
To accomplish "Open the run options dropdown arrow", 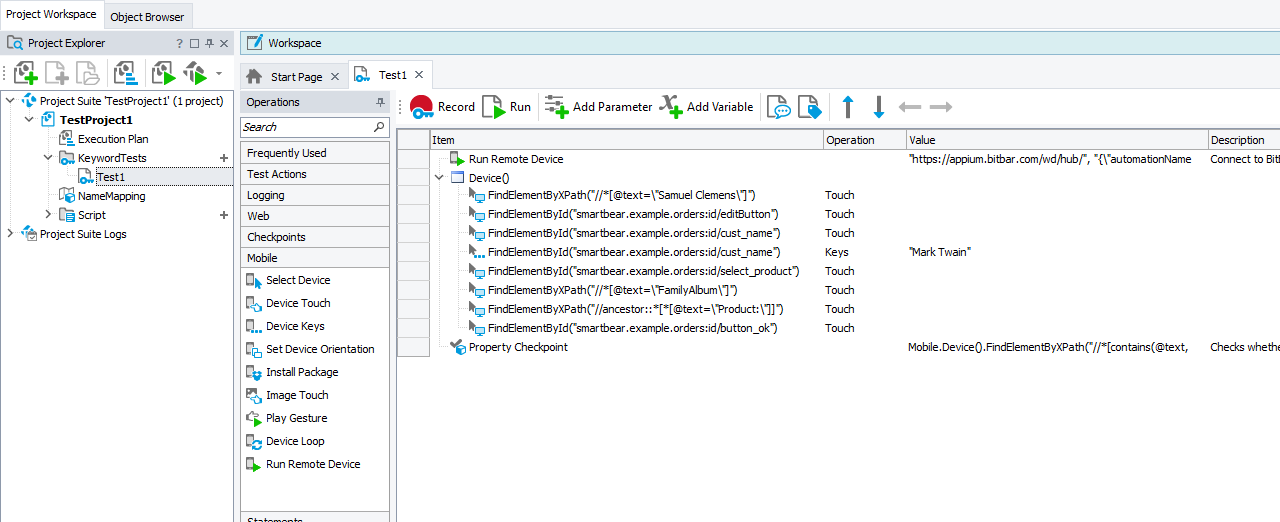I will (219, 73).
